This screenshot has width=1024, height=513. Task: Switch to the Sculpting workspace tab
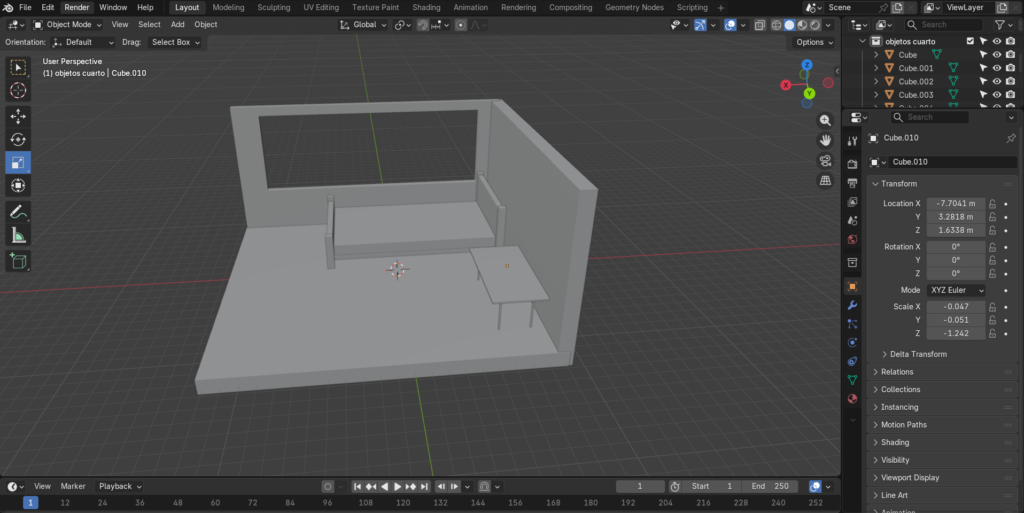coord(273,7)
